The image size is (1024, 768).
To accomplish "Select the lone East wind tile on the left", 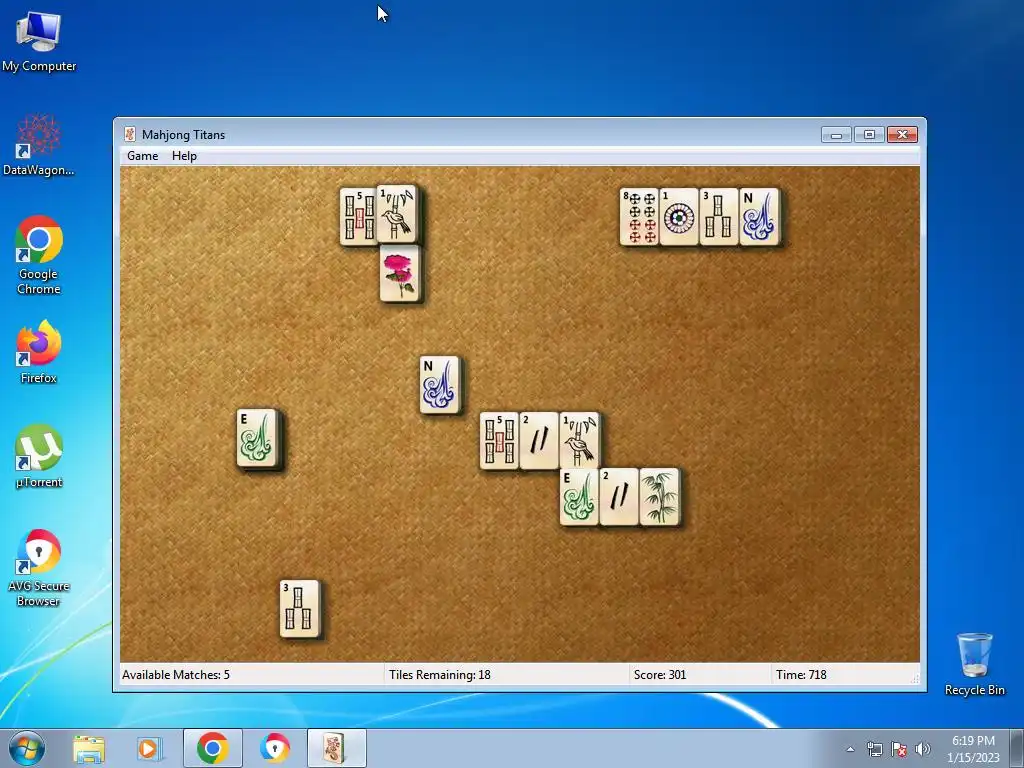I will [257, 438].
